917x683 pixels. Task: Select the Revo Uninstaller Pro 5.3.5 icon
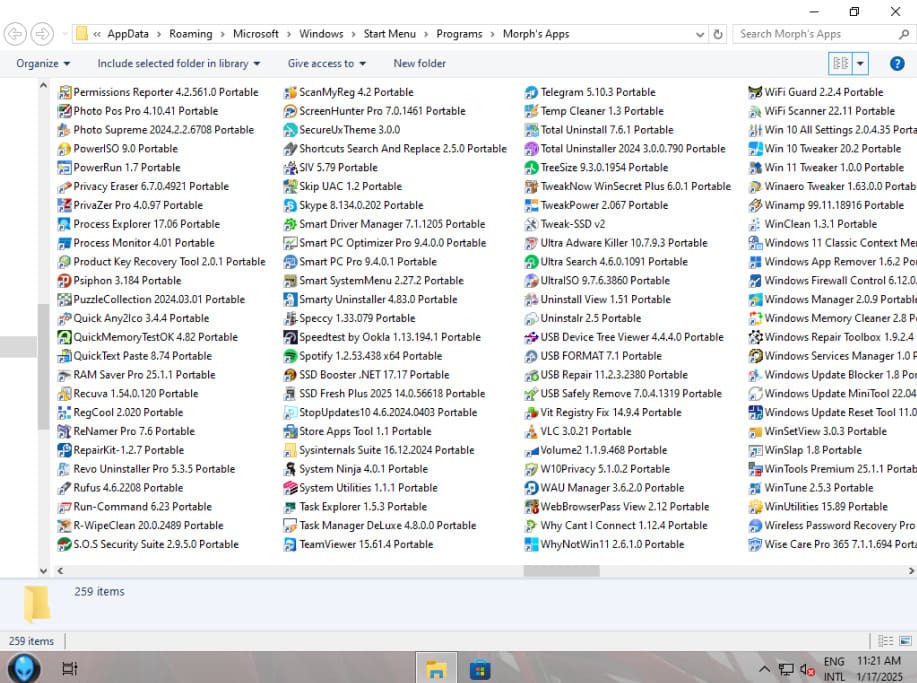(64, 469)
